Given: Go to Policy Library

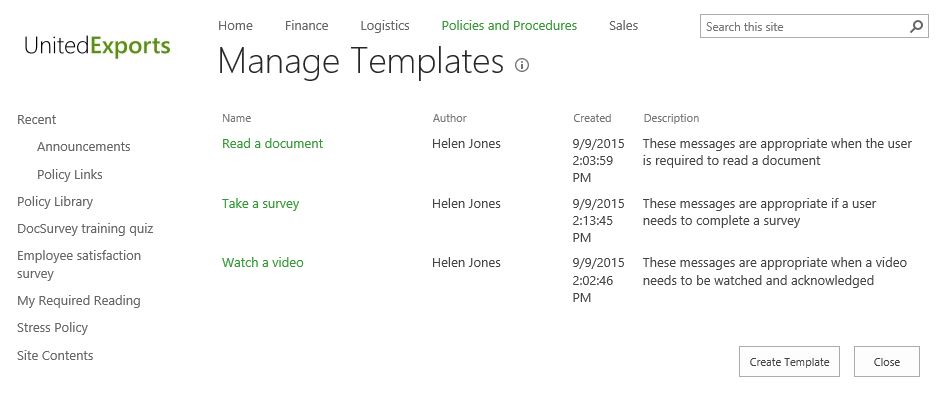Looking at the screenshot, I should point(55,202).
